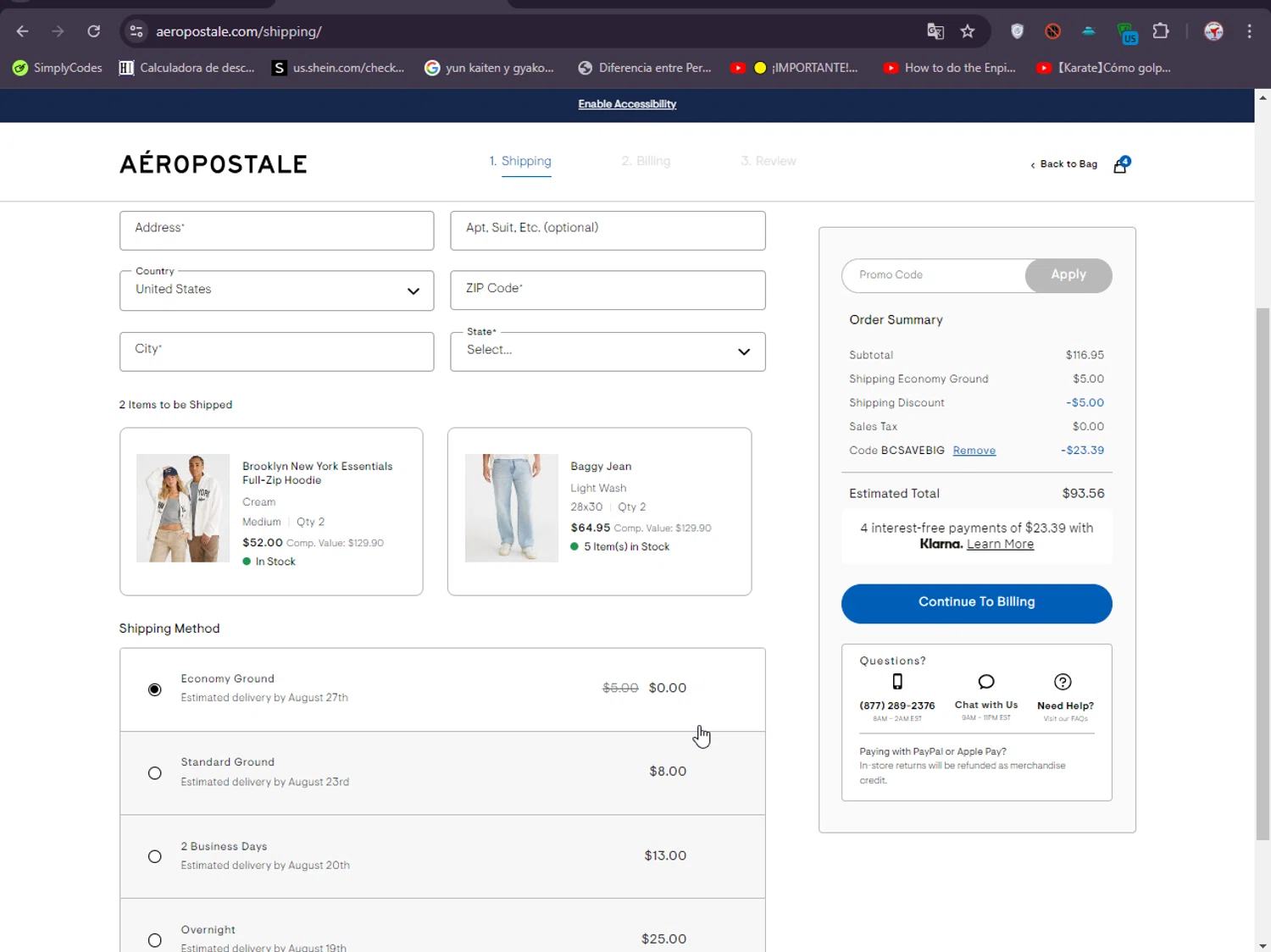This screenshot has height=952, width=1271.
Task: Open the Calculadora de desc... bookmark
Action: click(187, 68)
